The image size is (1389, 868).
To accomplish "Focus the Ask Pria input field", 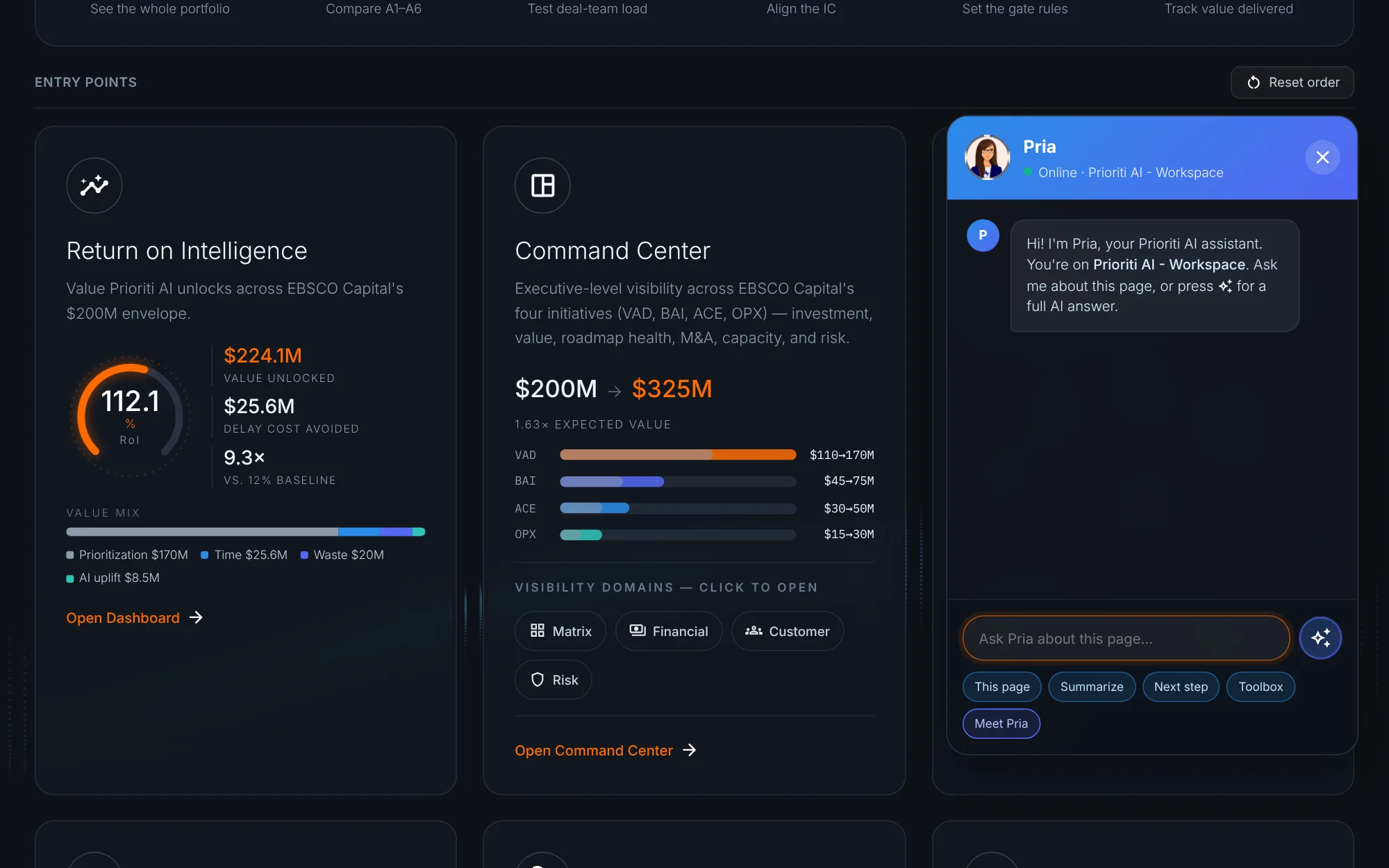I will click(1126, 638).
